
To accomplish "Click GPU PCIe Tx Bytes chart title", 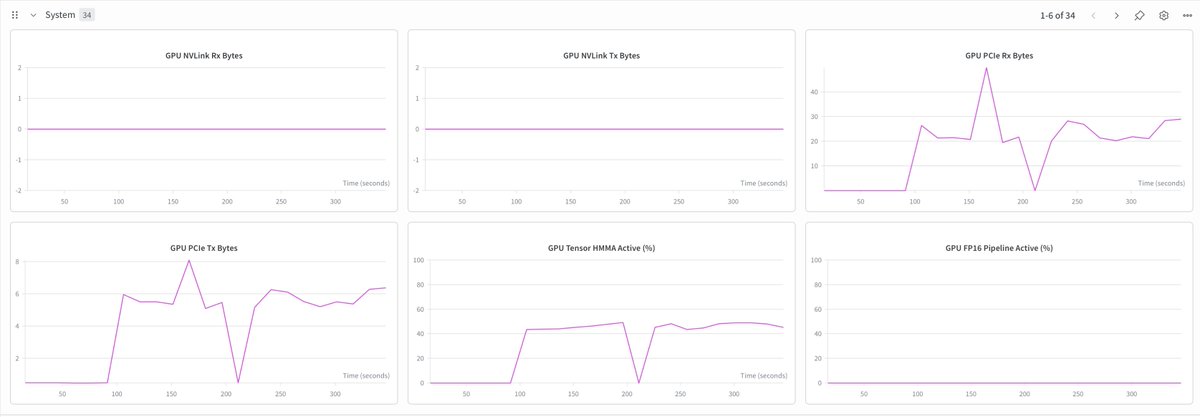I will 203,248.
